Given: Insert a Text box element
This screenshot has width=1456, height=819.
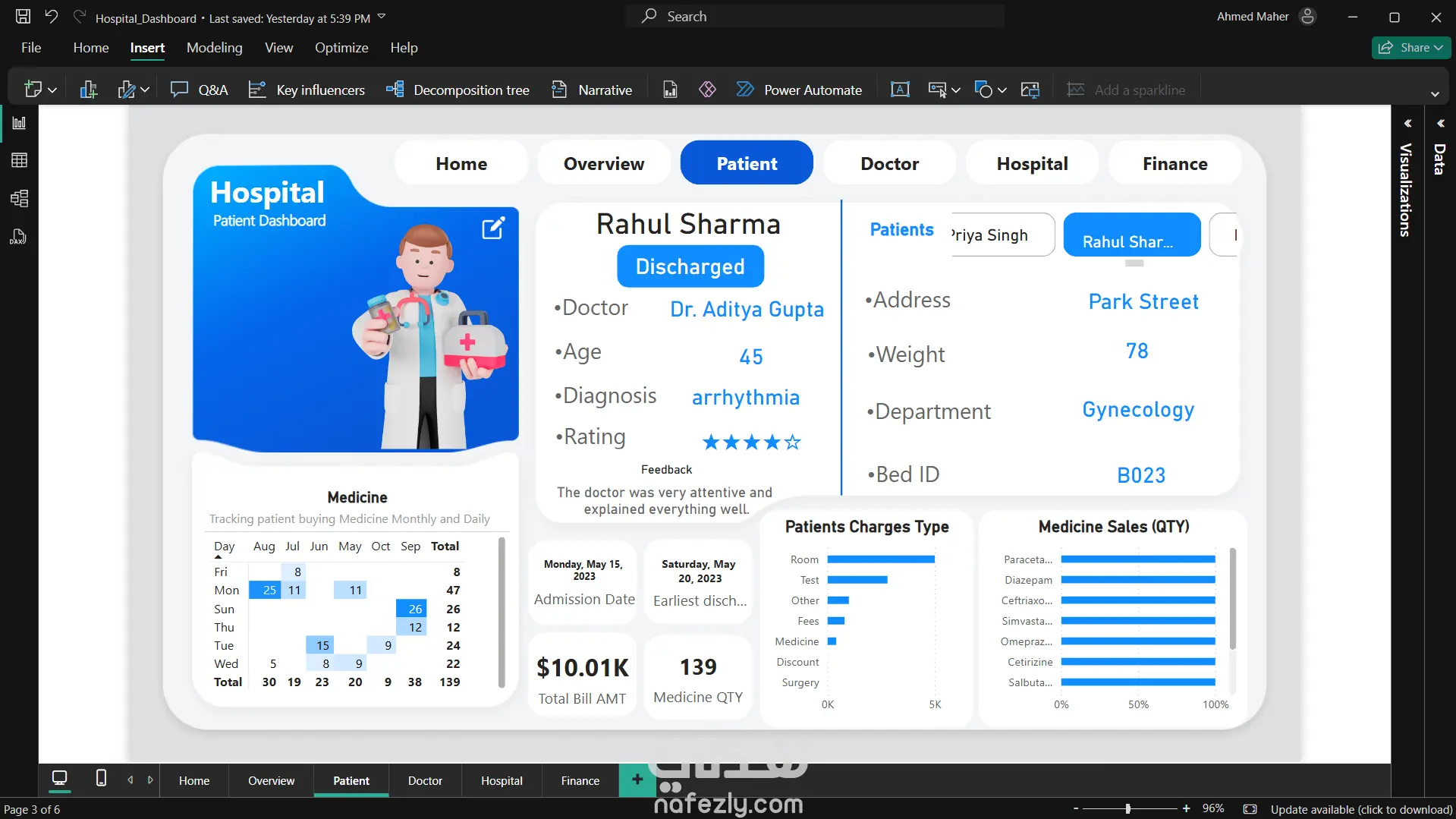Looking at the screenshot, I should (900, 90).
